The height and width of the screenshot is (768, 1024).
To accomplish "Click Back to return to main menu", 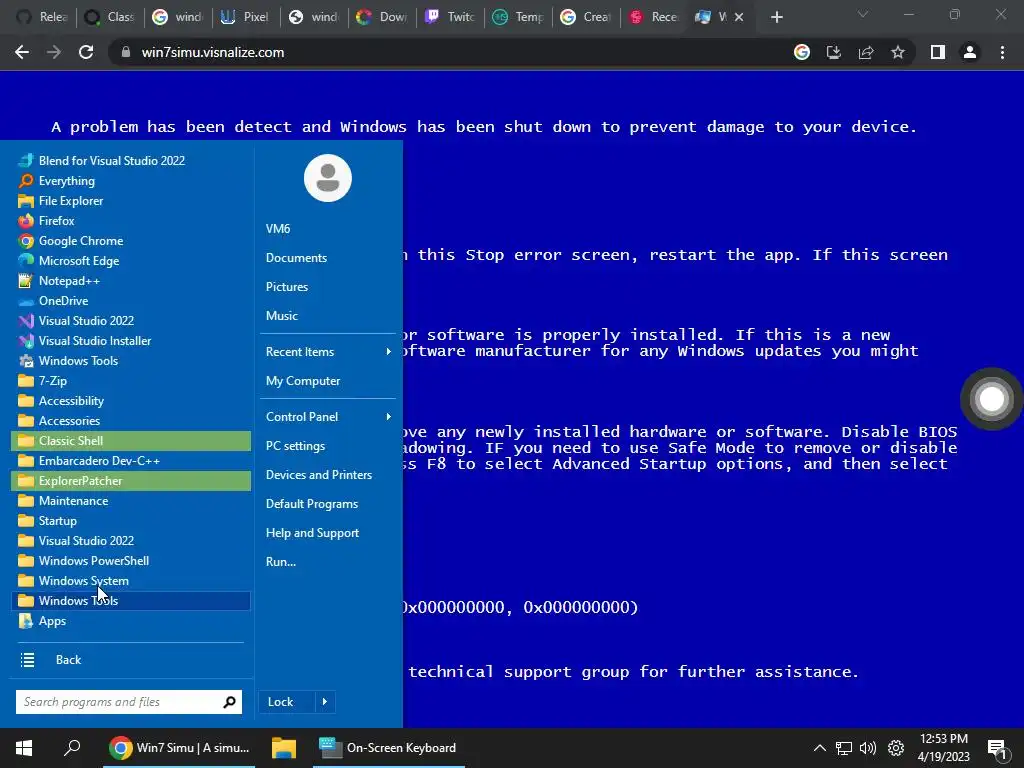I will coord(131,660).
